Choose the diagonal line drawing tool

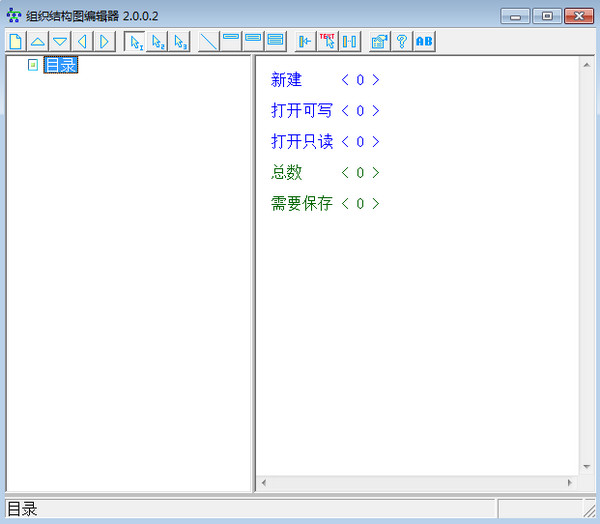[x=209, y=41]
